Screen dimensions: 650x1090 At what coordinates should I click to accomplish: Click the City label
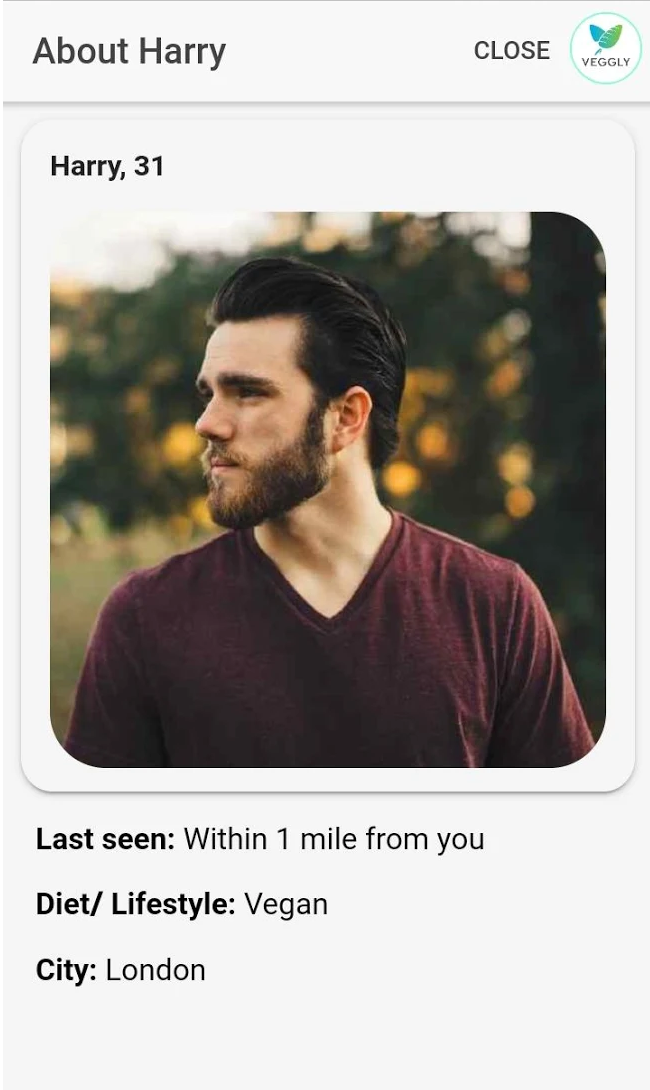coord(66,970)
